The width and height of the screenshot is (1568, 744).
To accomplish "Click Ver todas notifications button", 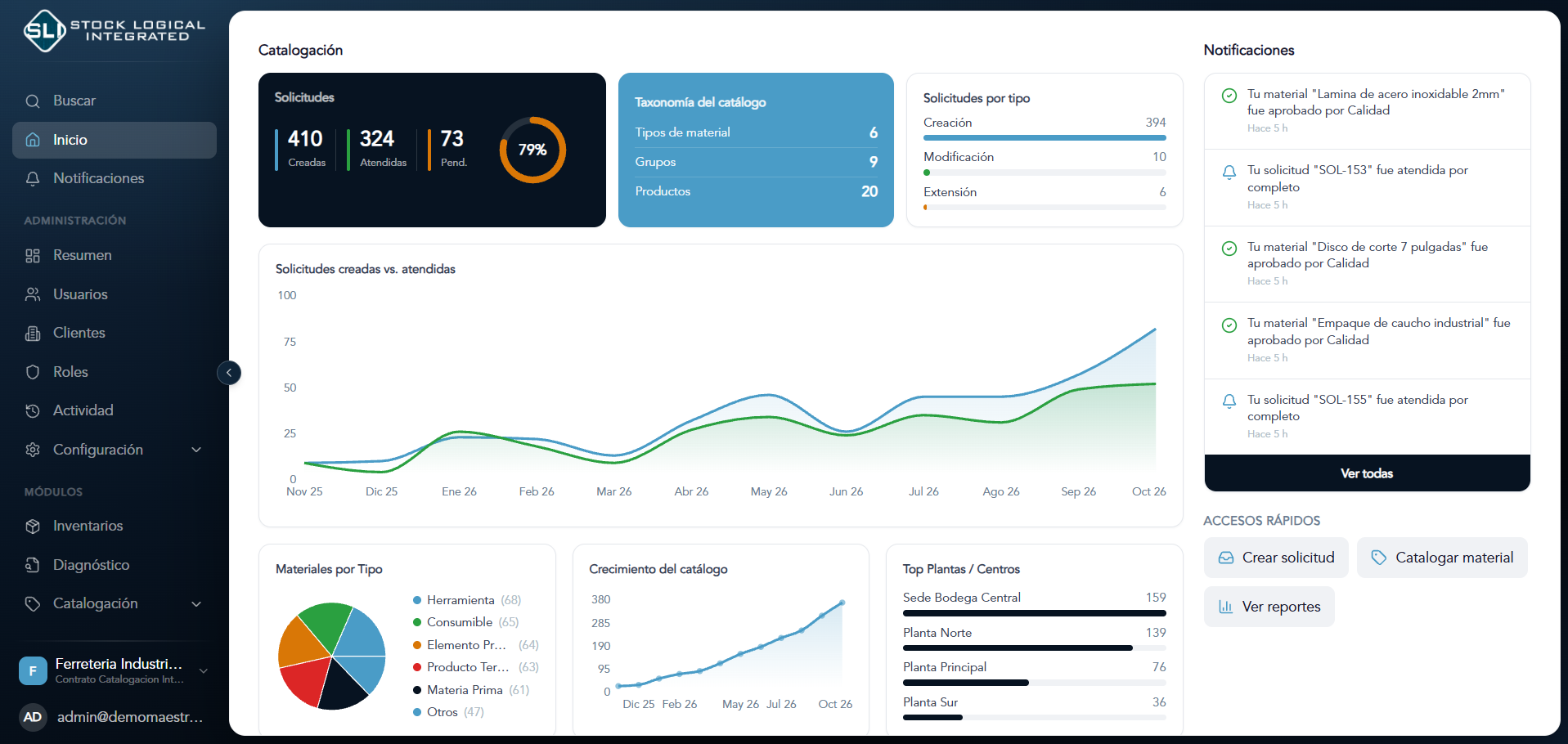I will coord(1367,473).
